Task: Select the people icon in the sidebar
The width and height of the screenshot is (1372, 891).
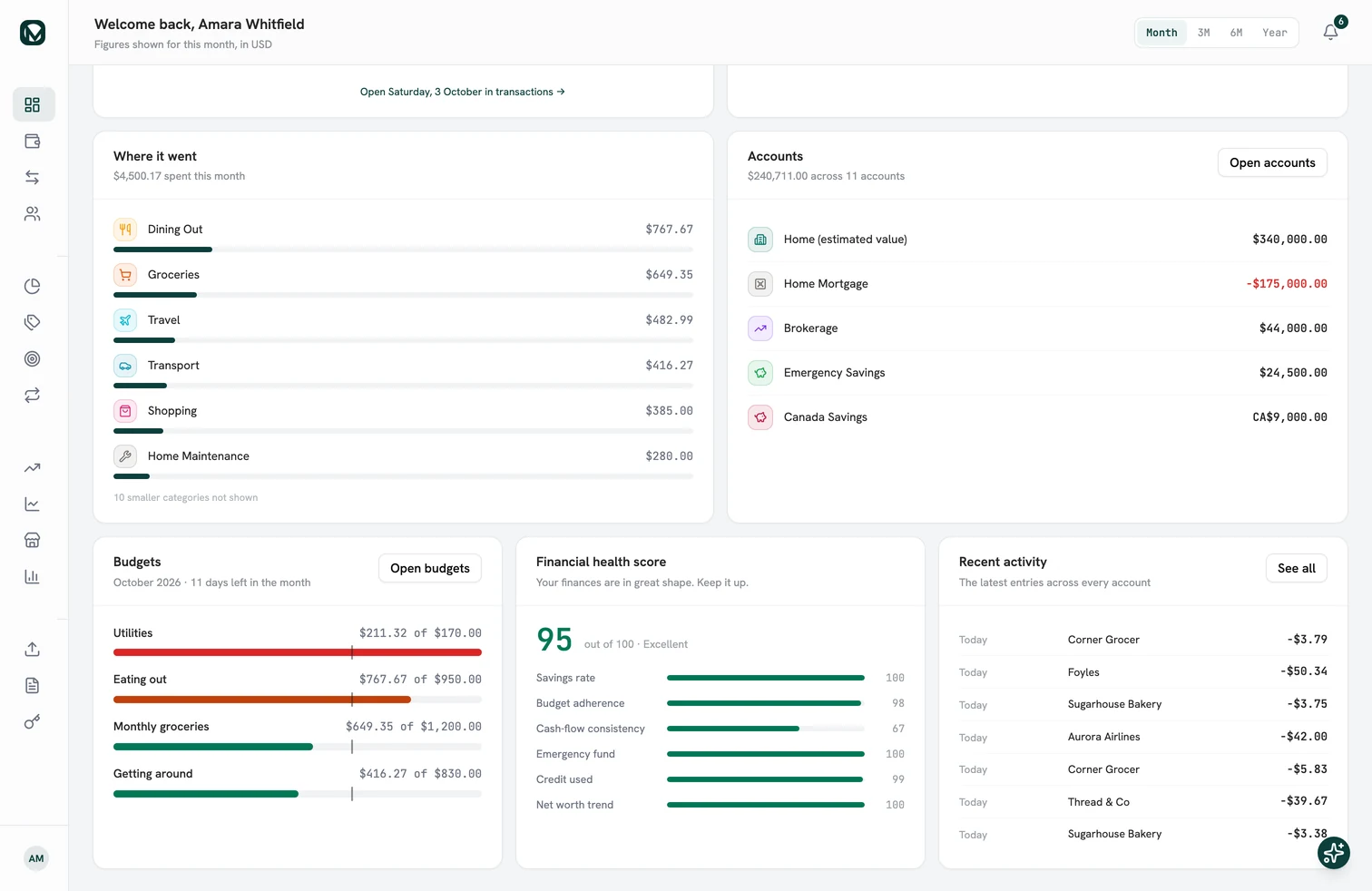Action: click(x=33, y=213)
